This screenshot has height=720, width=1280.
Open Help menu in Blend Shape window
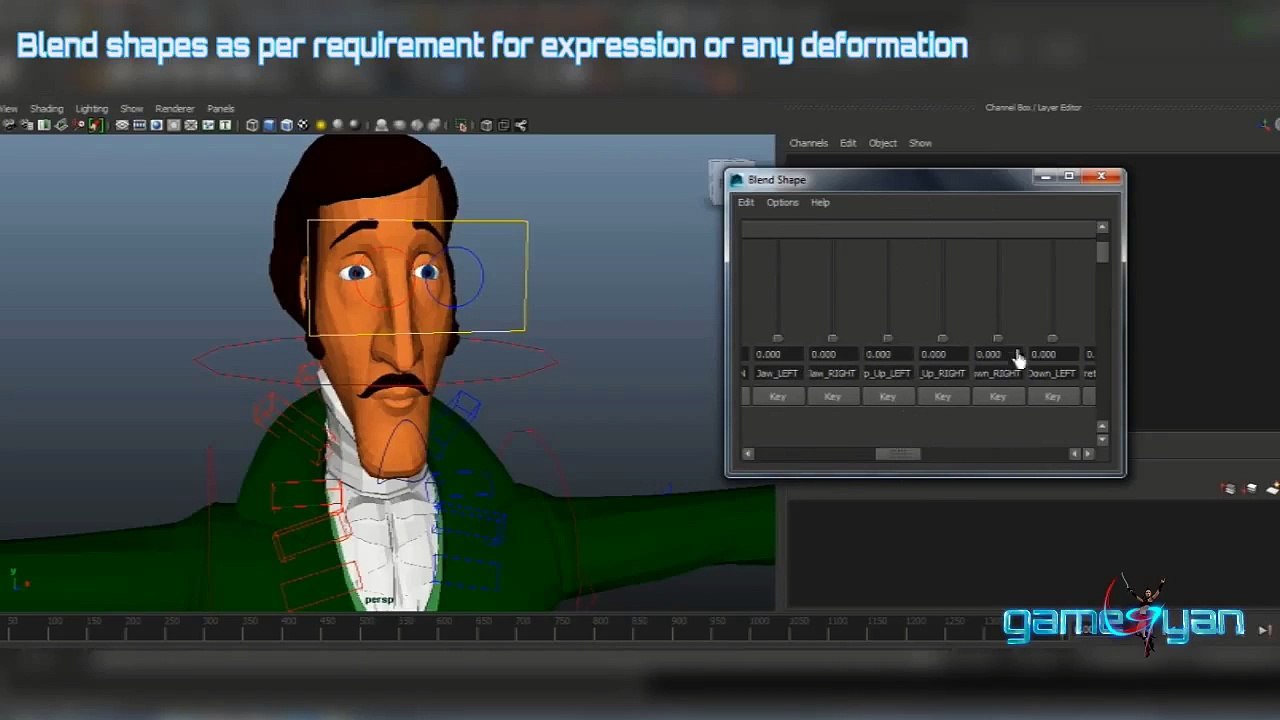(x=820, y=202)
